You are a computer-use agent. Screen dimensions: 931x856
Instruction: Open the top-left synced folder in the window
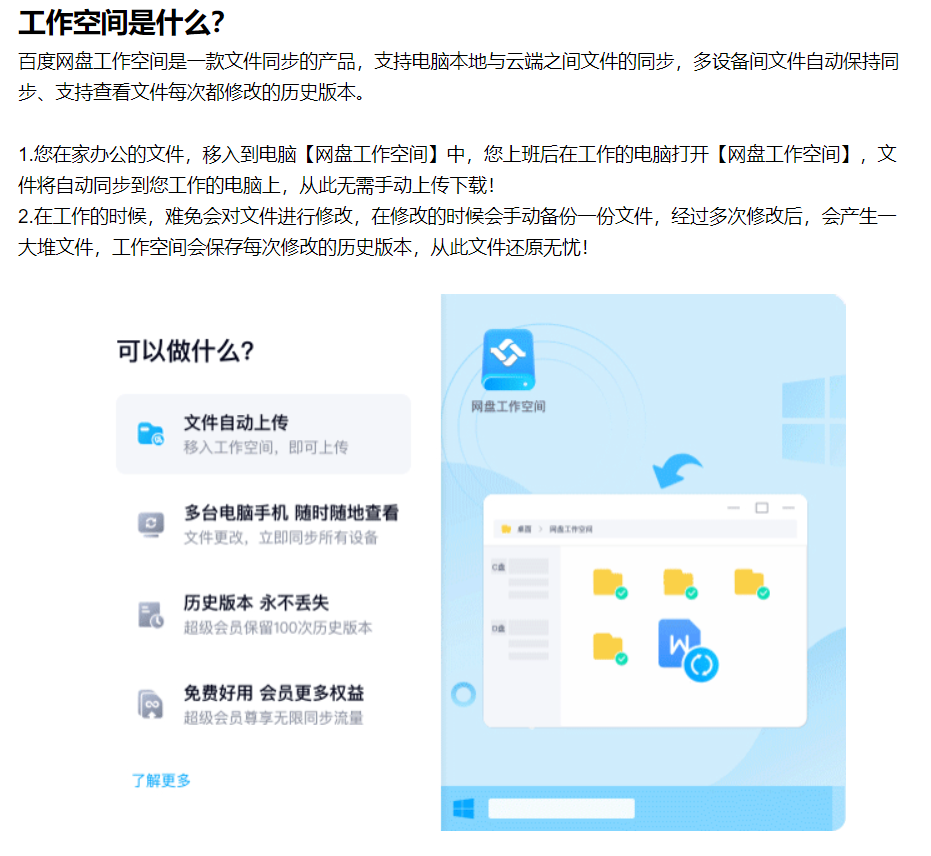click(x=608, y=583)
